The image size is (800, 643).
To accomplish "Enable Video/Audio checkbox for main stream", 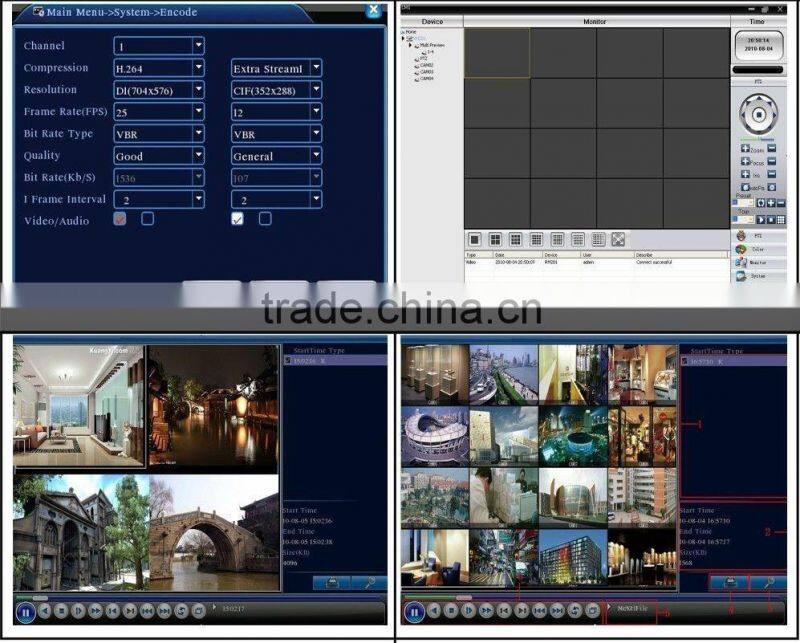I will [x=119, y=220].
